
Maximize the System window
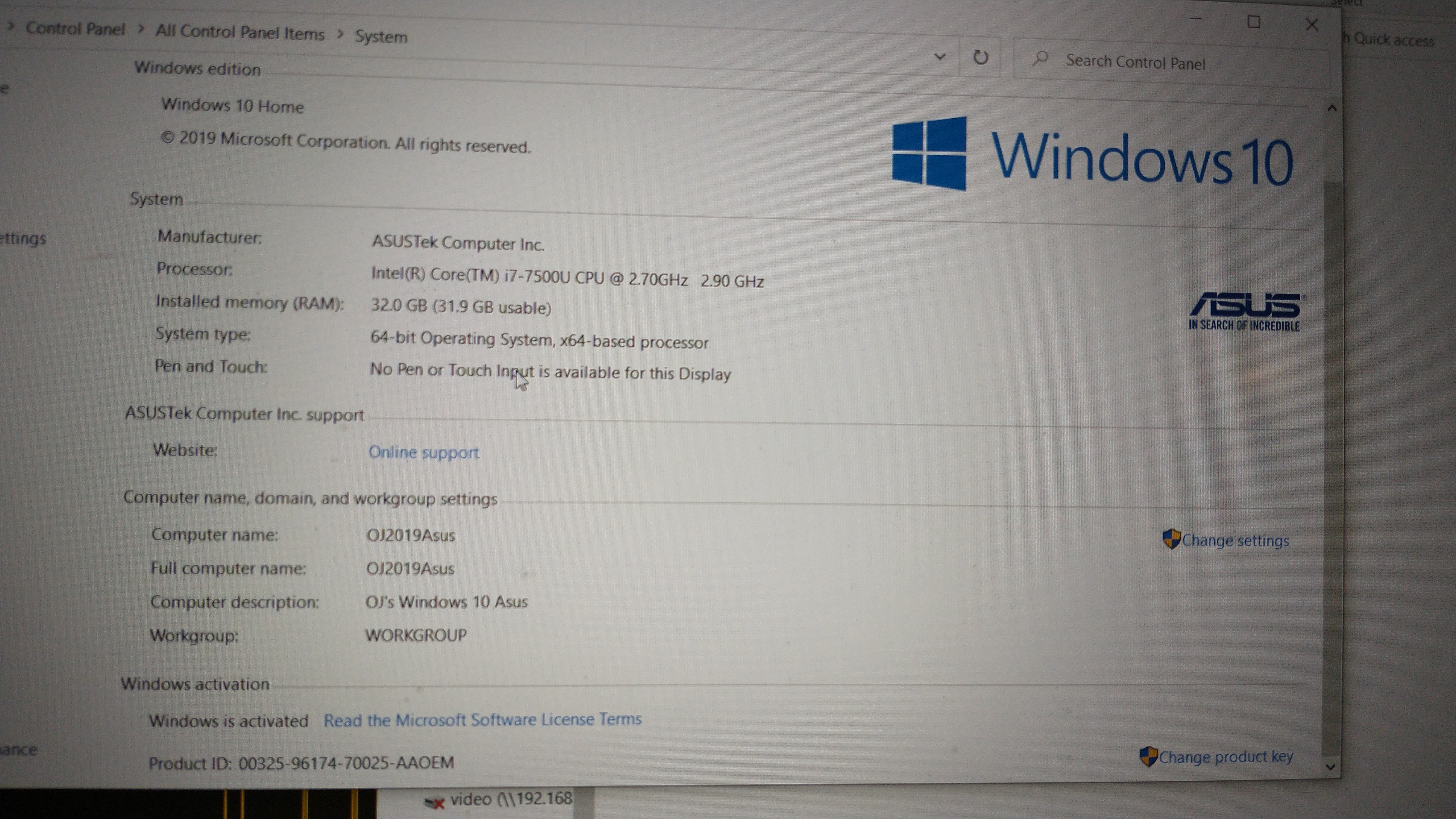(x=1253, y=22)
